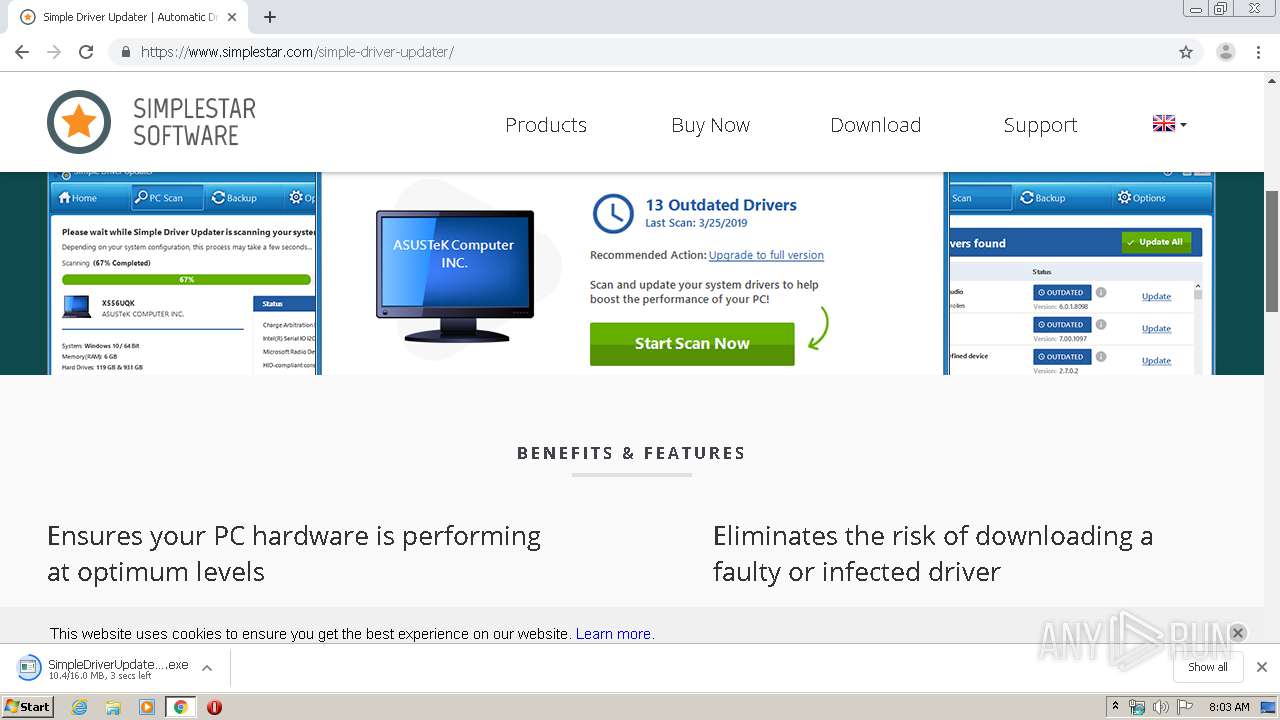
Task: Click the browser forward arrow
Action: (54, 52)
